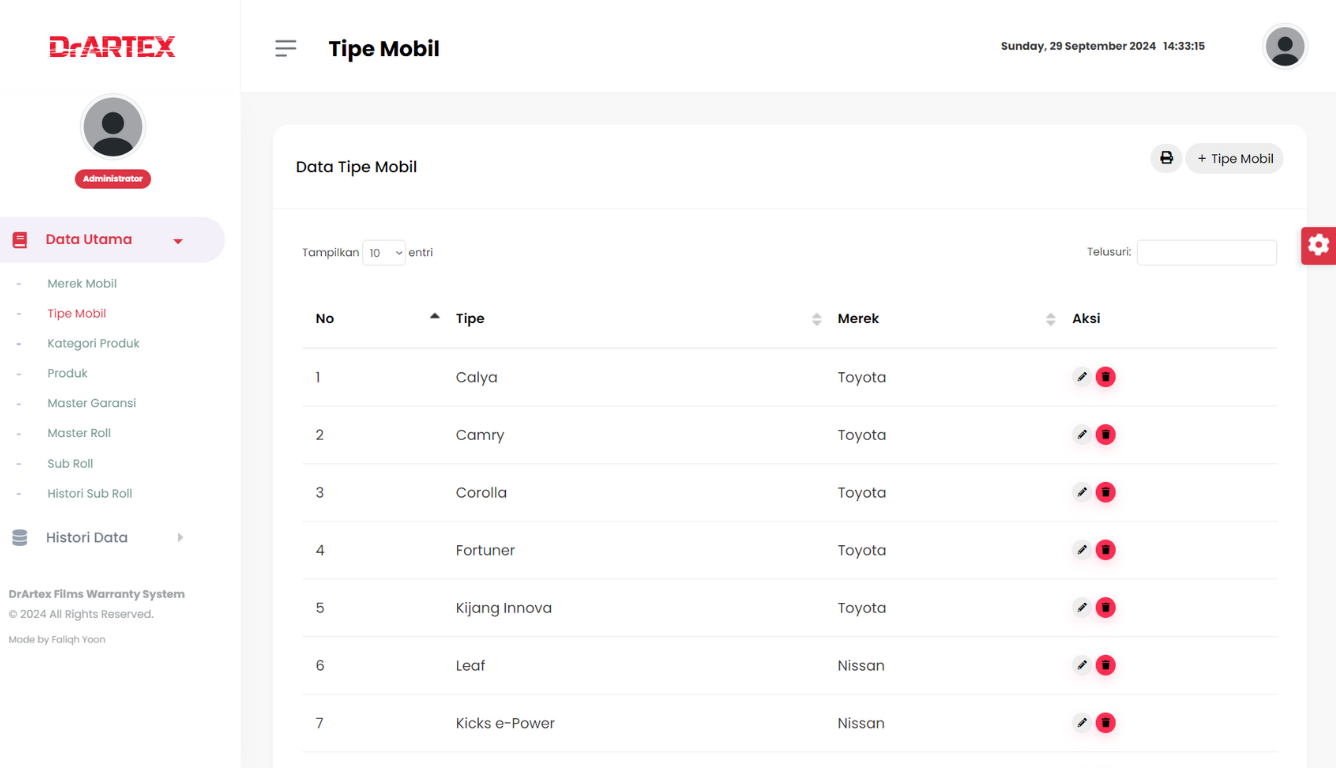The image size is (1336, 768).
Task: Go to Master Garansi page
Action: tap(92, 404)
